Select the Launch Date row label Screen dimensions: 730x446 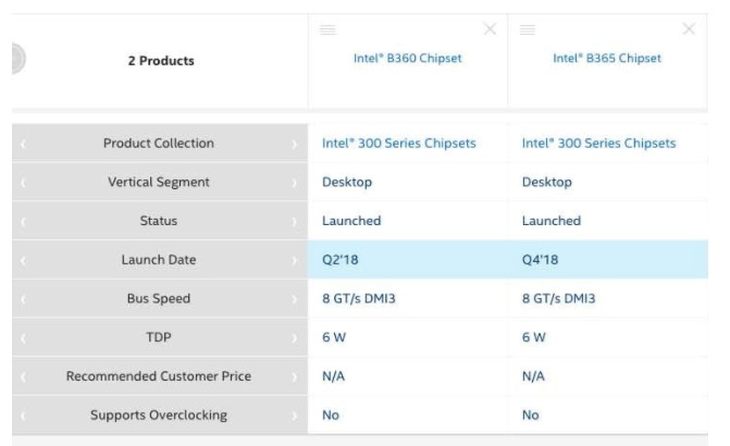point(159,260)
